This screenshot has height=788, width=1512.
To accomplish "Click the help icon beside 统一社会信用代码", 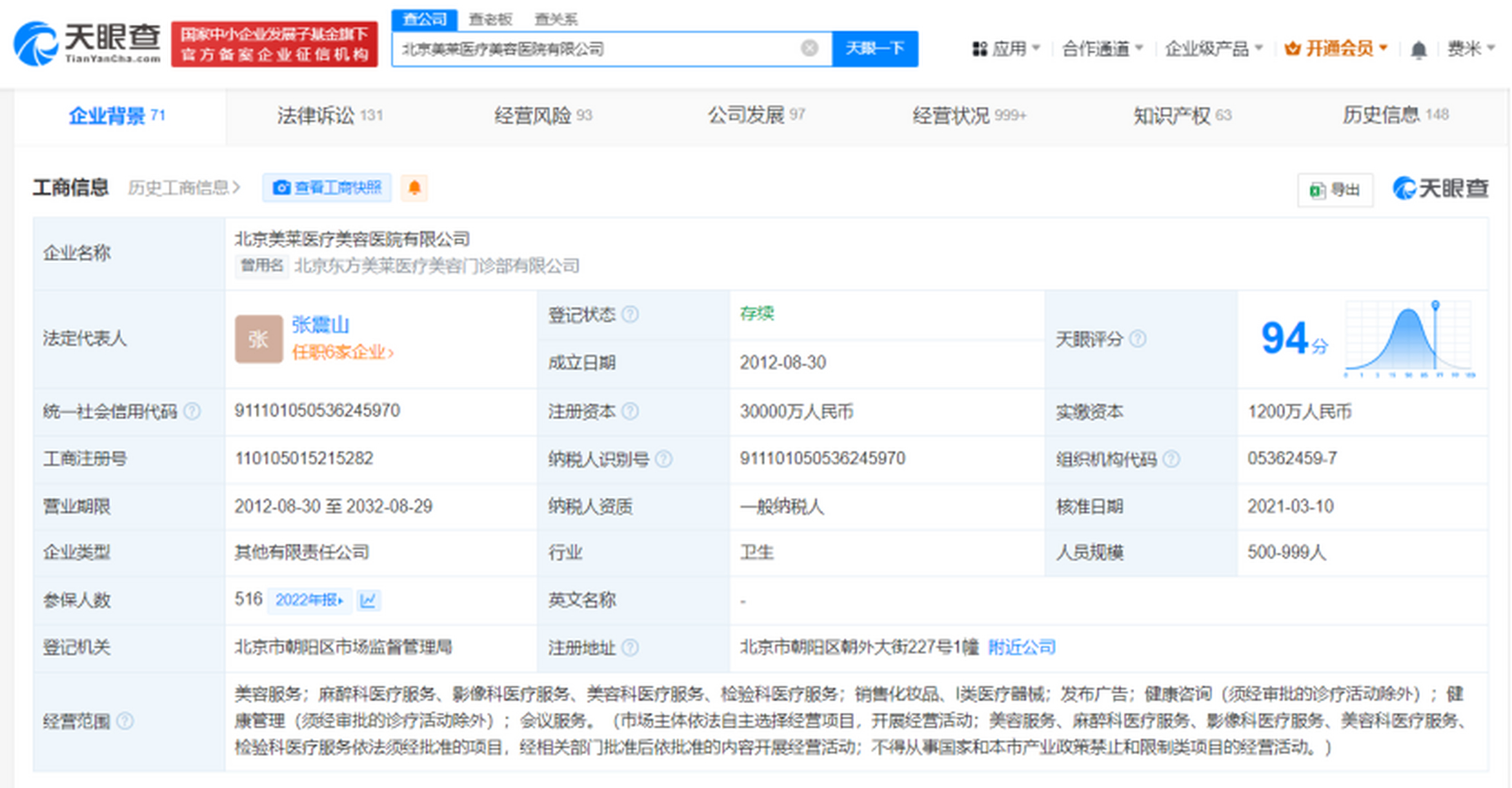I will click(192, 411).
